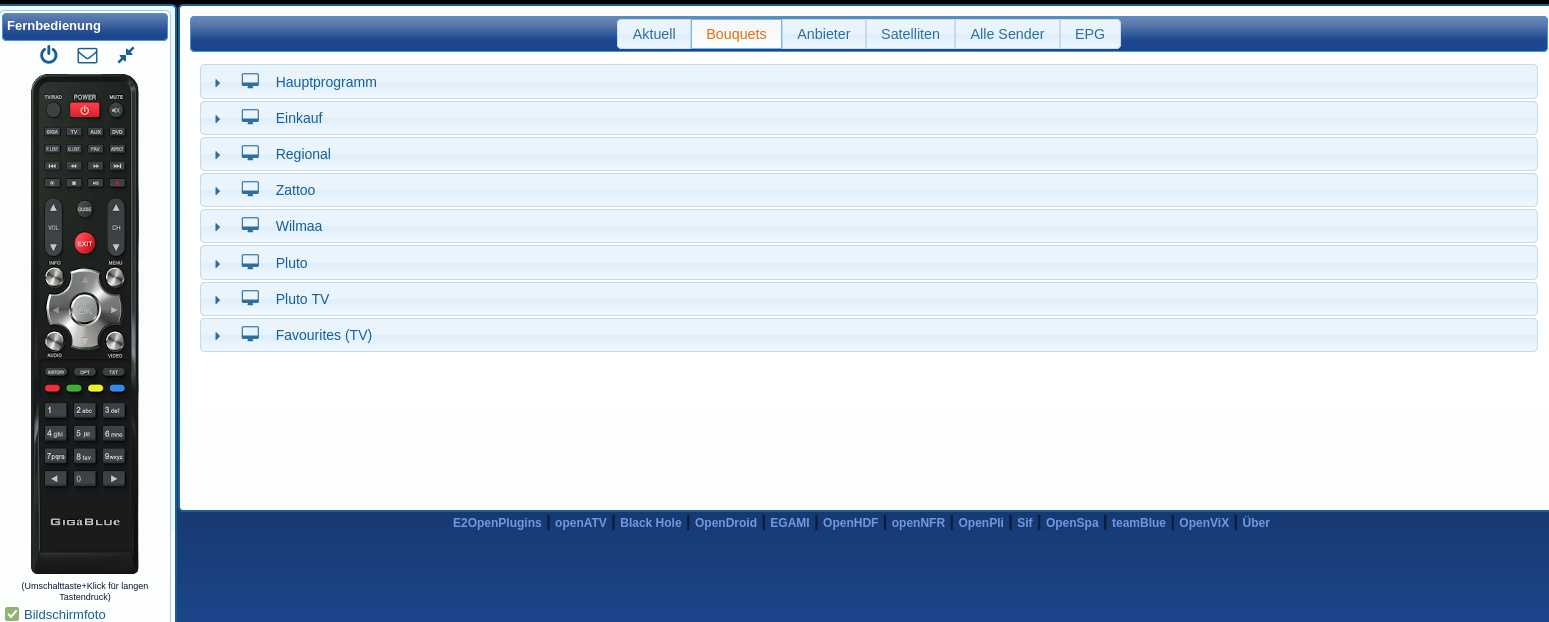Screen dimensions: 1549x622
Task: Click the G.LIST button on the remote
Action: coord(74,149)
